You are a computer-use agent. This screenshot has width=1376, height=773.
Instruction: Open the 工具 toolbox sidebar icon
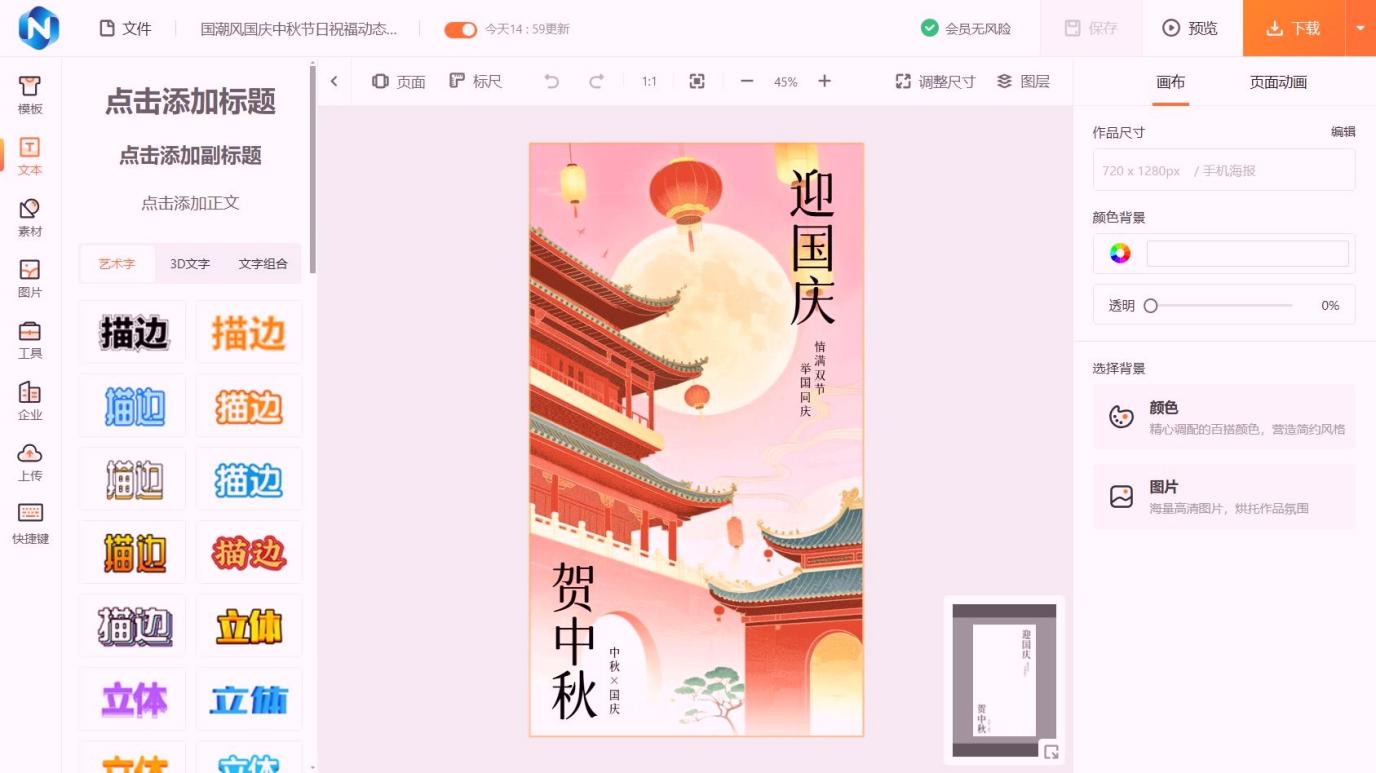(x=30, y=339)
